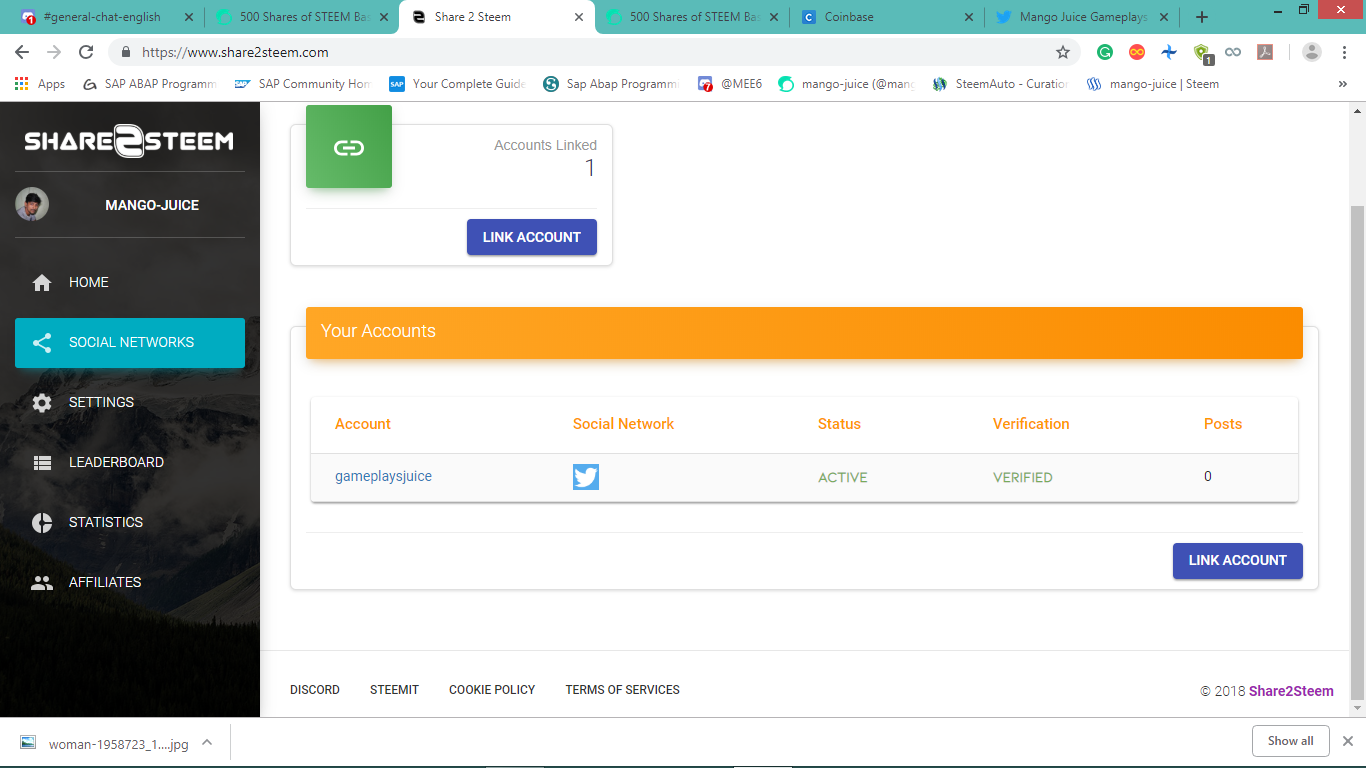
Task: Expand the woman-1958723 download options chevron
Action: click(x=207, y=742)
